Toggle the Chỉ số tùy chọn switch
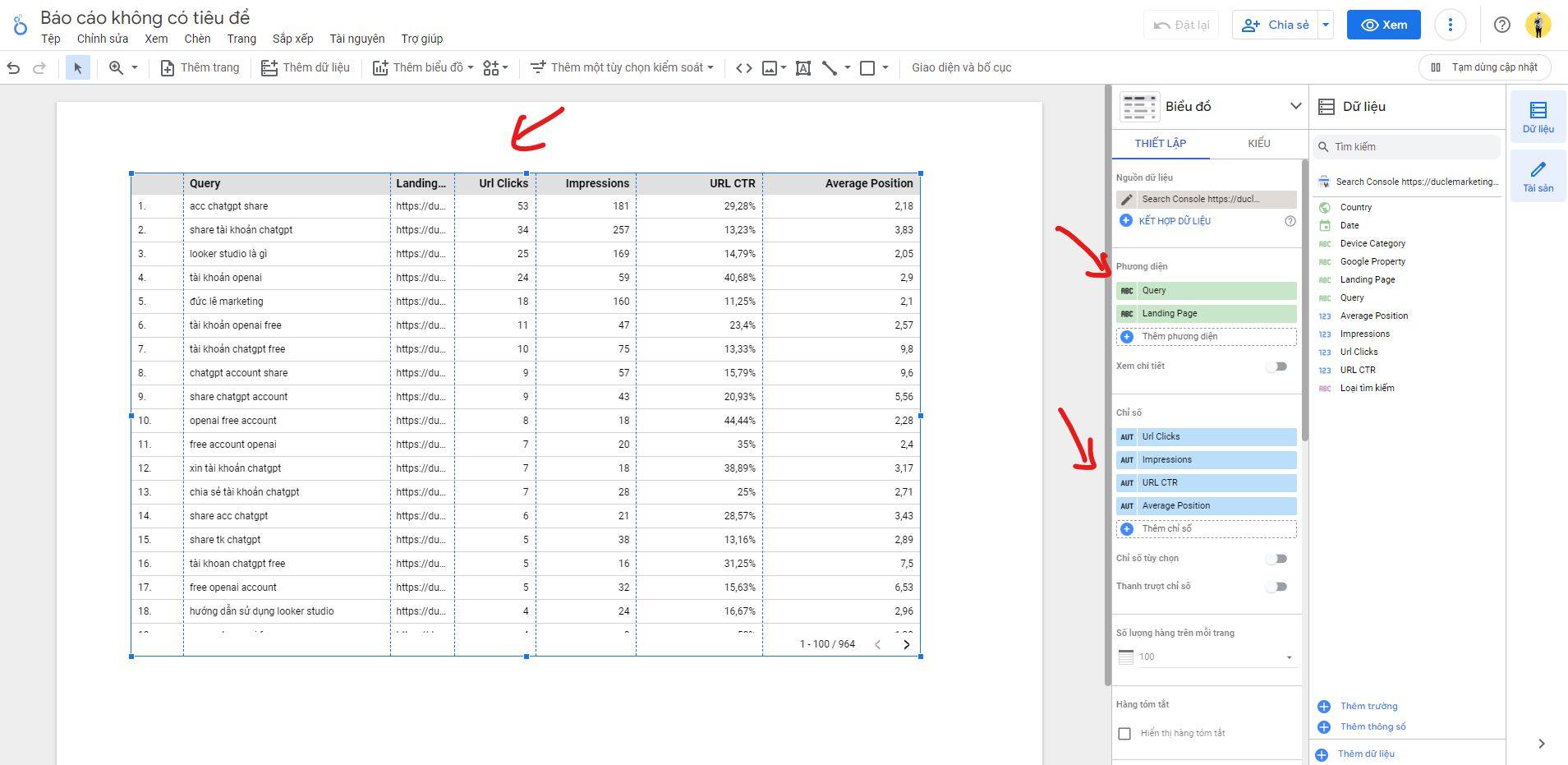This screenshot has height=765, width=1568. 1276,559
